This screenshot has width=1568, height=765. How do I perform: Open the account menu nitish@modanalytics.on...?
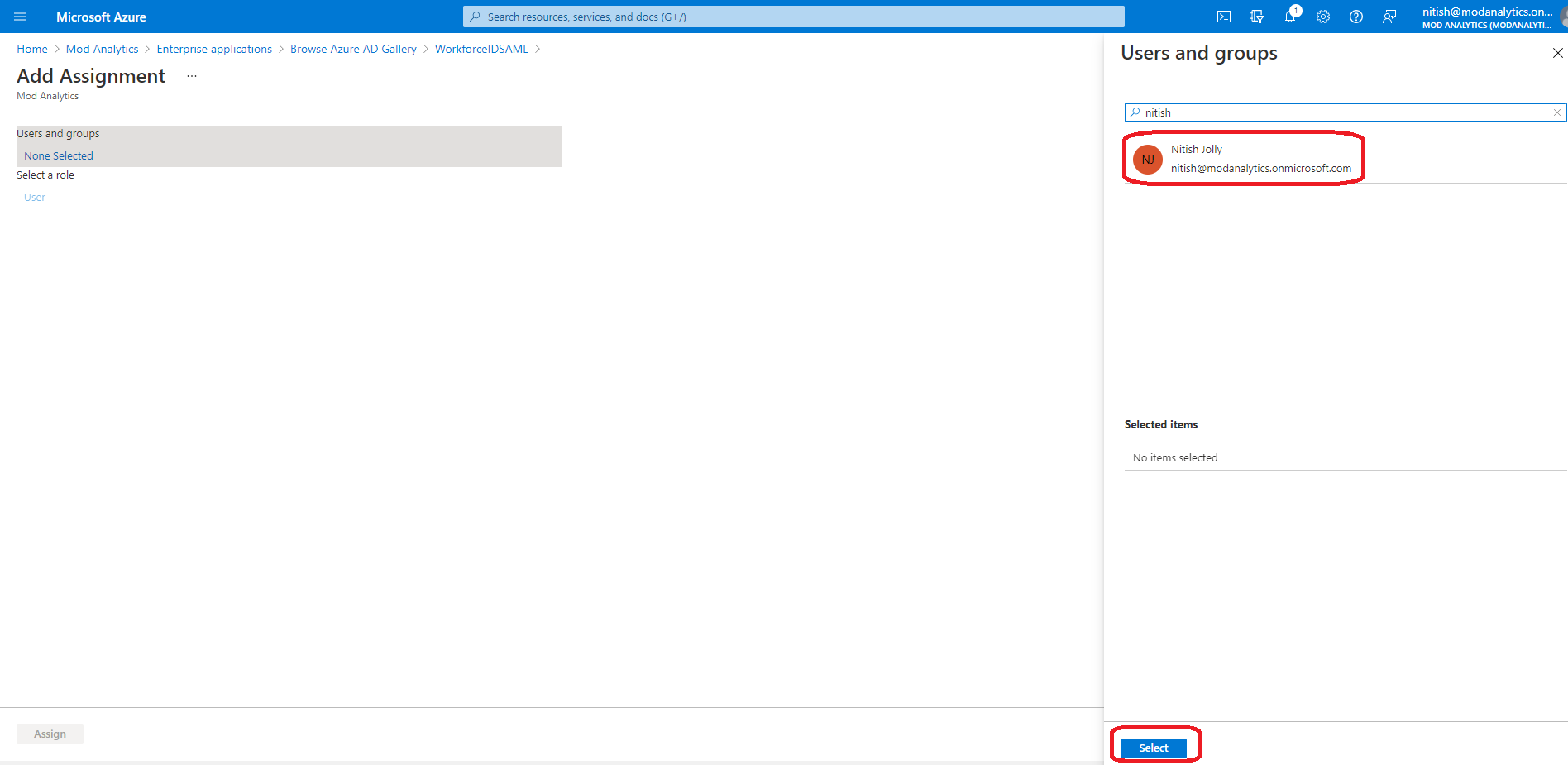pyautogui.click(x=1487, y=17)
